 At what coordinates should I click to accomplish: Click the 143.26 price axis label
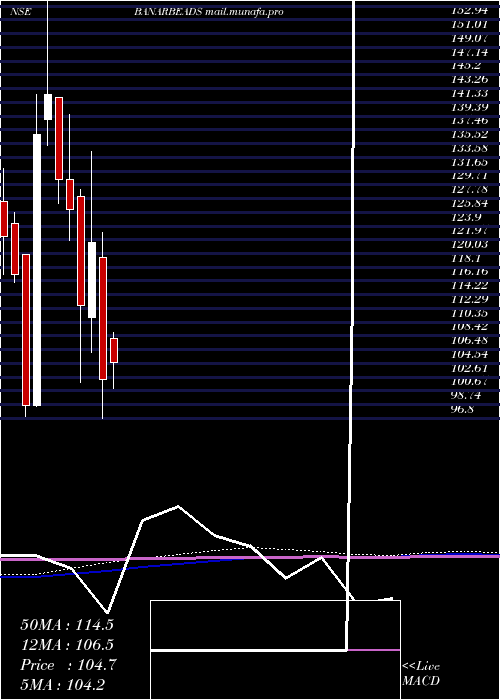point(468,79)
